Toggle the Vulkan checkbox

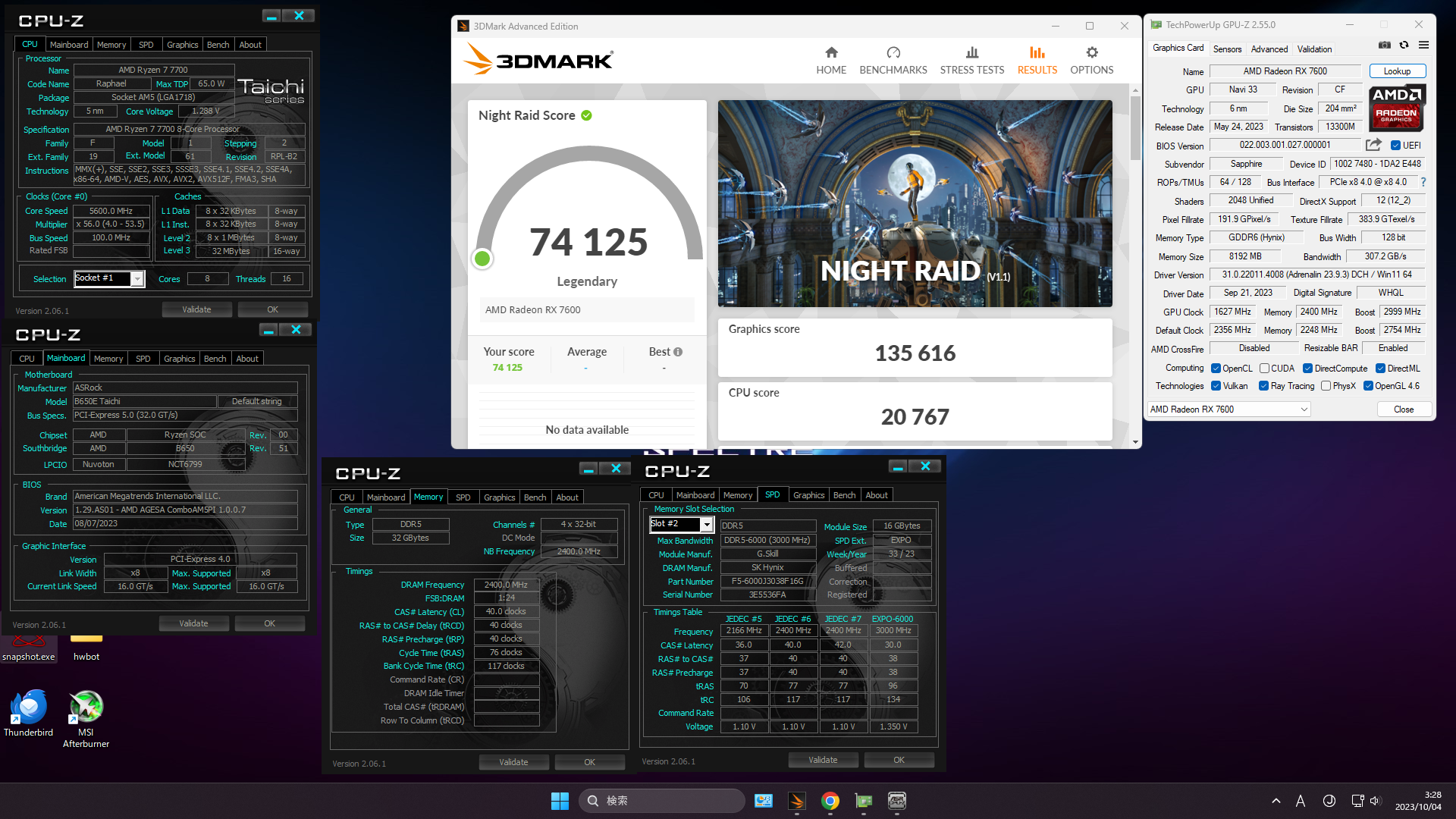click(1216, 386)
